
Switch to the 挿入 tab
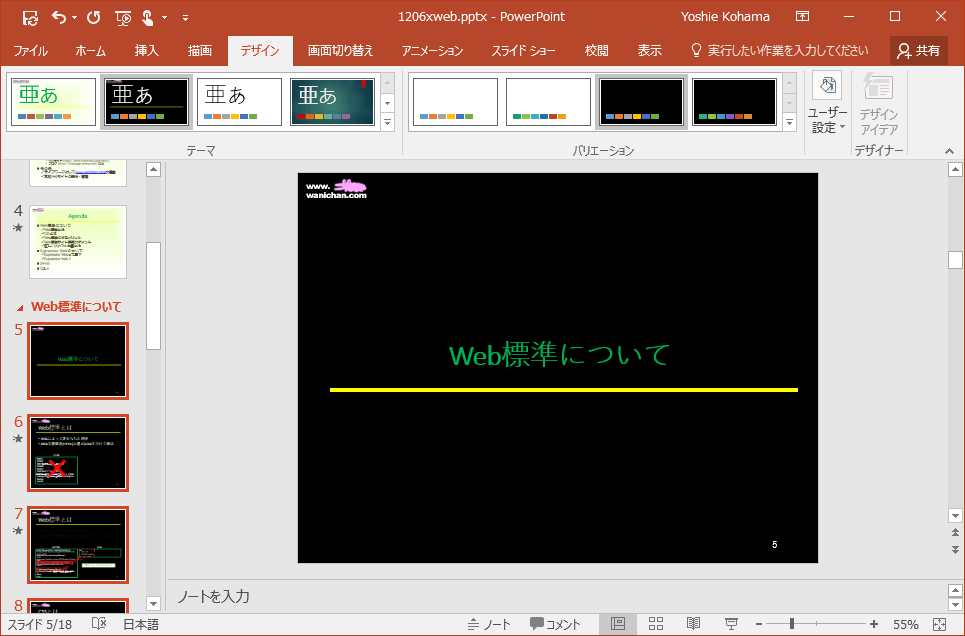click(146, 50)
